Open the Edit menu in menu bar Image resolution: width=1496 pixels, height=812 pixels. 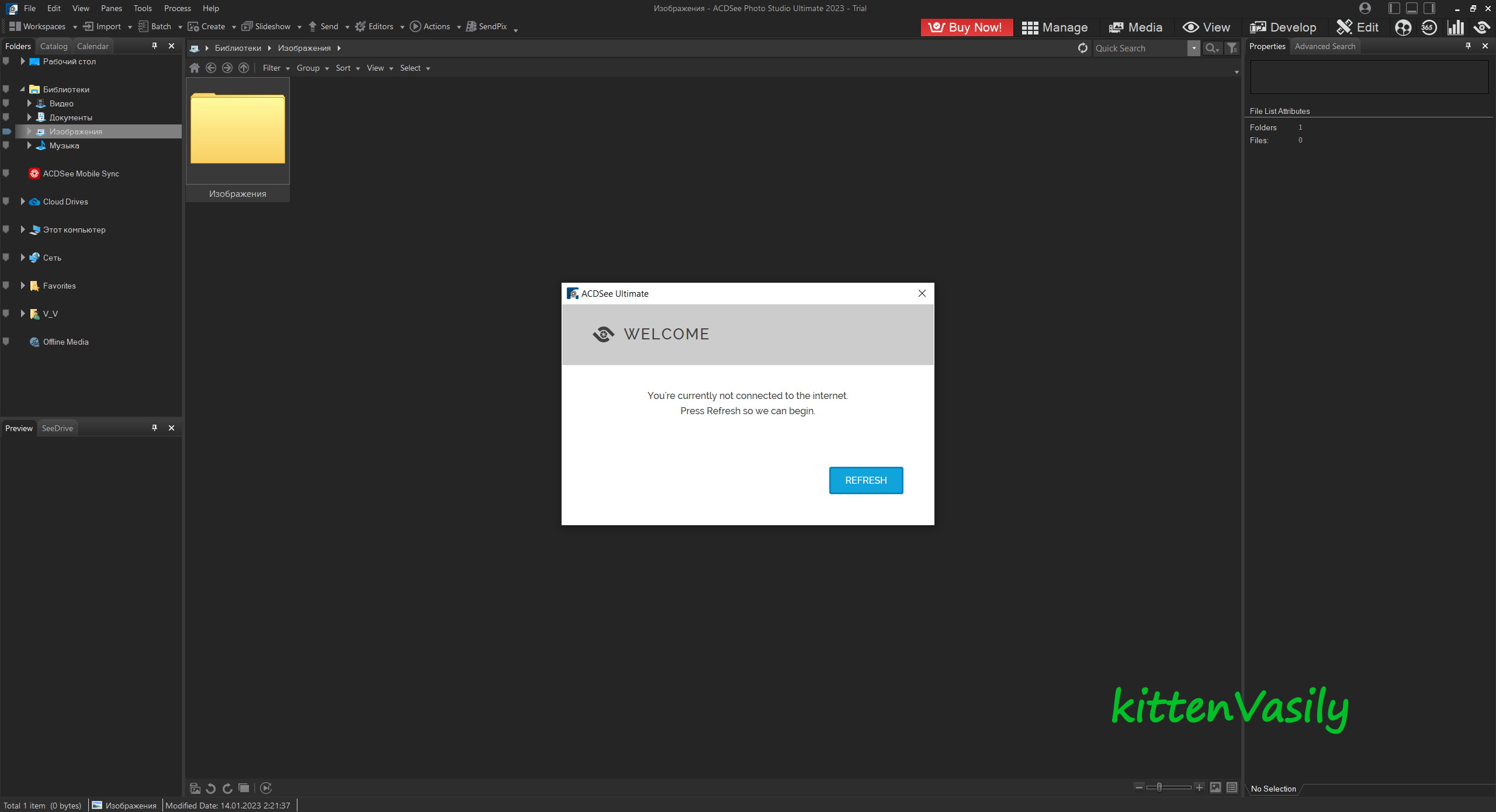[54, 8]
